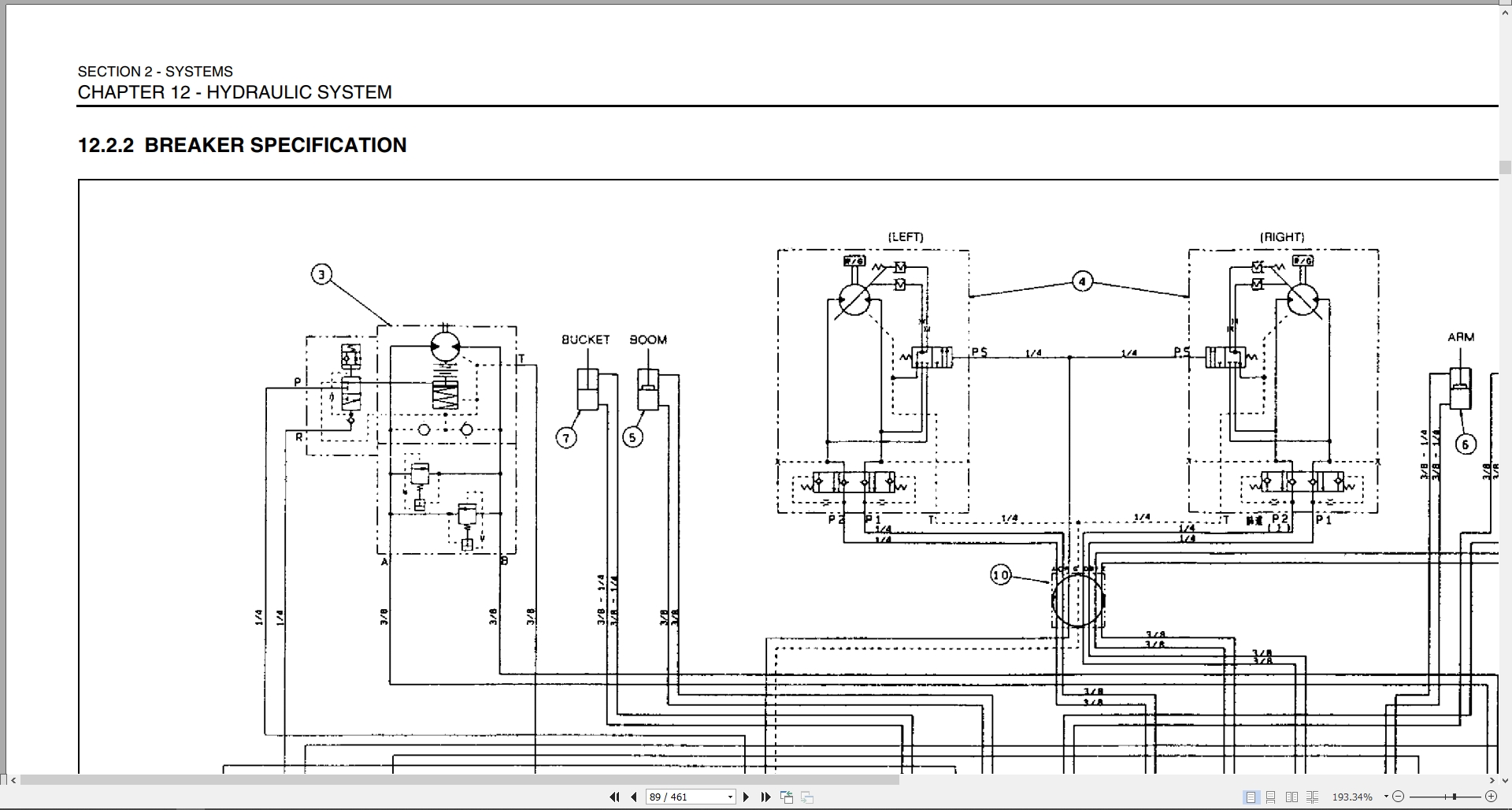The width and height of the screenshot is (1512, 810).
Task: Click the SECTION 2 - SYSTEMS text
Action: [155, 71]
